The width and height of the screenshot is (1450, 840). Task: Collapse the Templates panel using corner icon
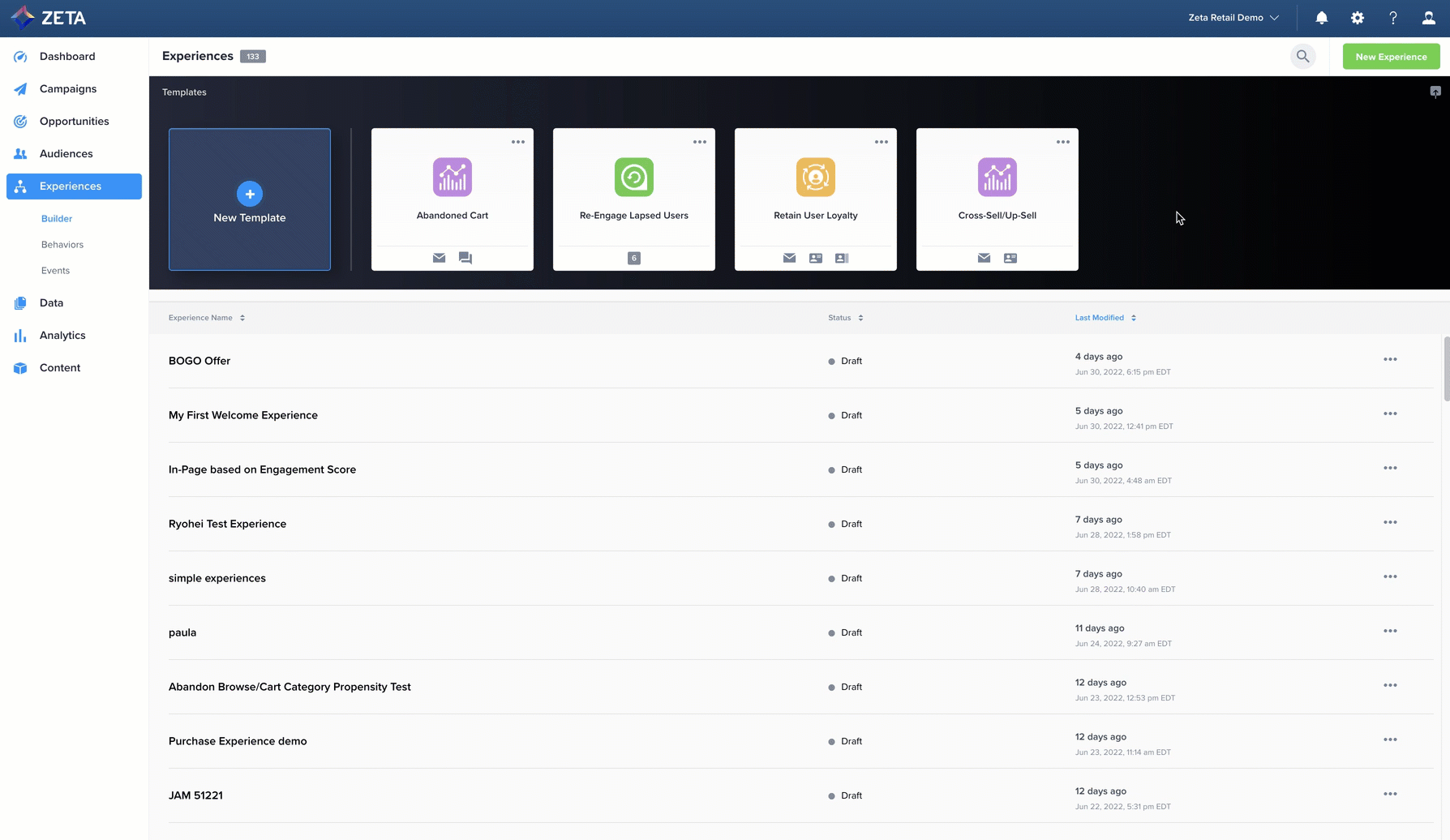(1435, 92)
